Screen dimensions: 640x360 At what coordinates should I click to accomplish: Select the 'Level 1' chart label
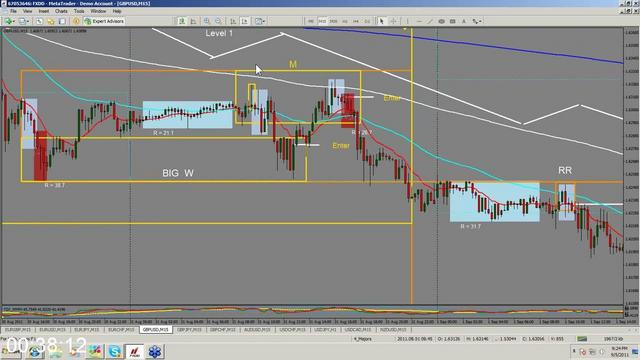[219, 33]
